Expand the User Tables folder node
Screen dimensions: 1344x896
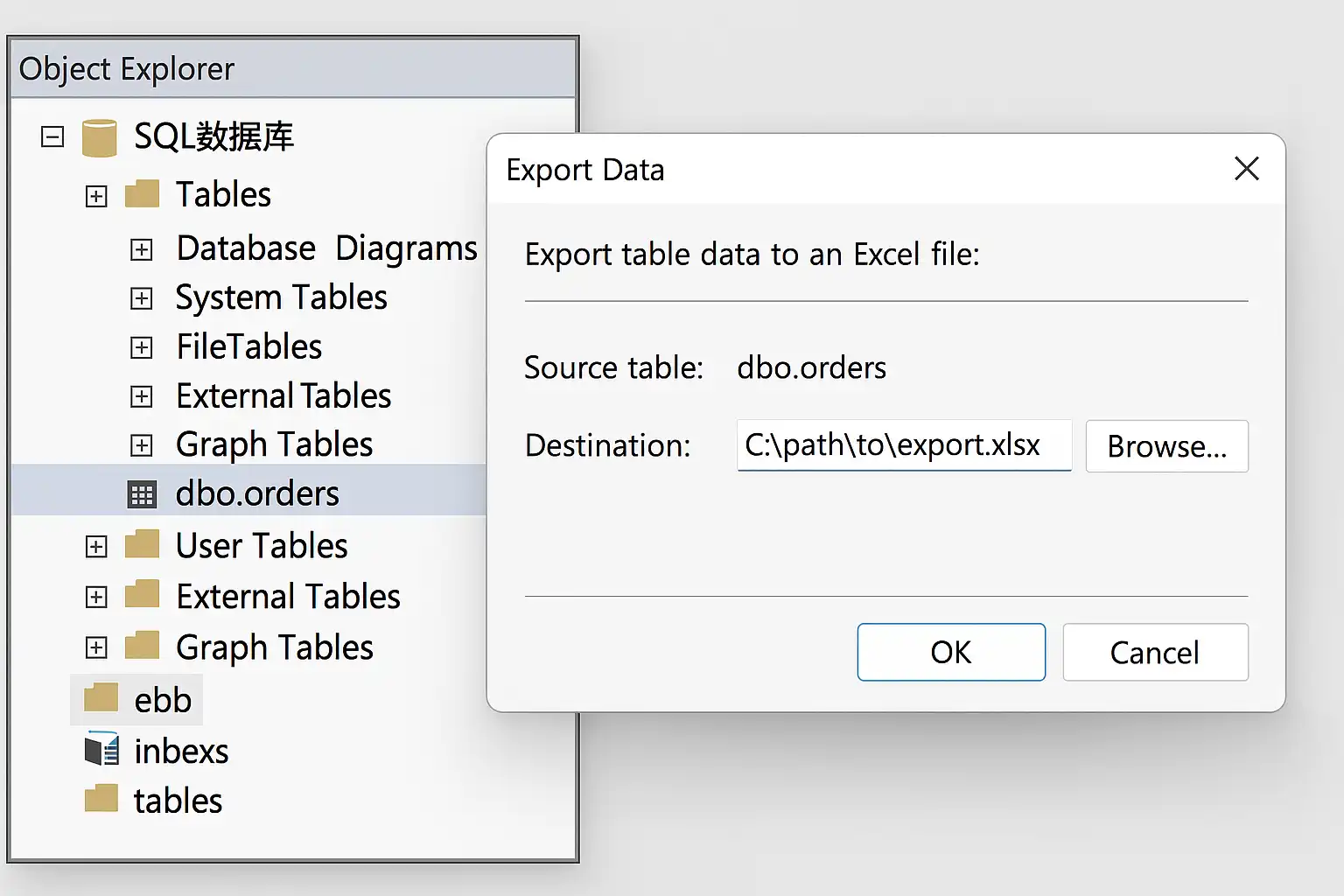(x=96, y=547)
